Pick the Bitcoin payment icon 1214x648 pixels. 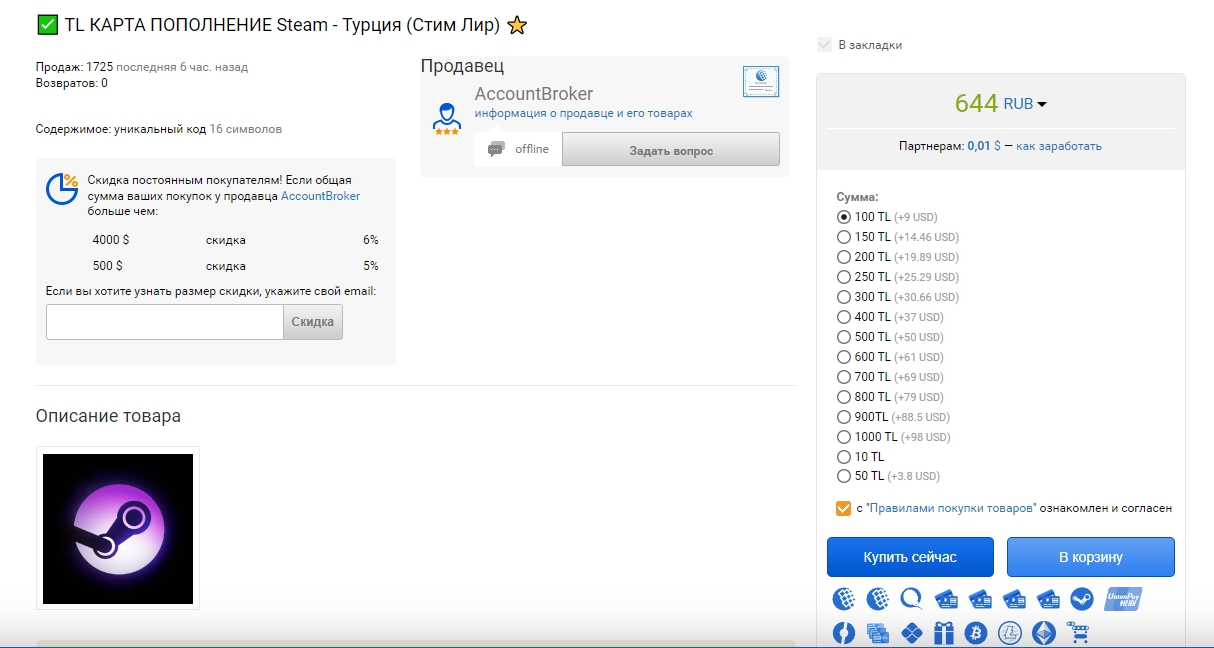pos(976,632)
